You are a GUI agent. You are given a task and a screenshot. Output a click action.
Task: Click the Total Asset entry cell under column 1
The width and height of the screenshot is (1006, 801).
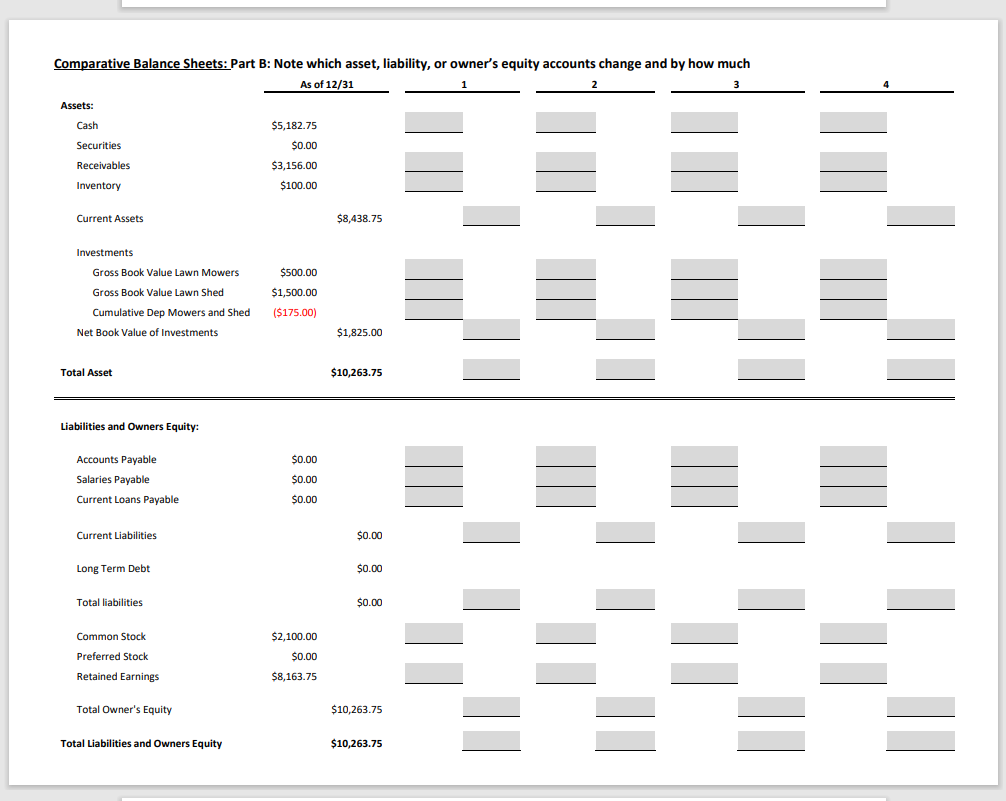(x=491, y=369)
